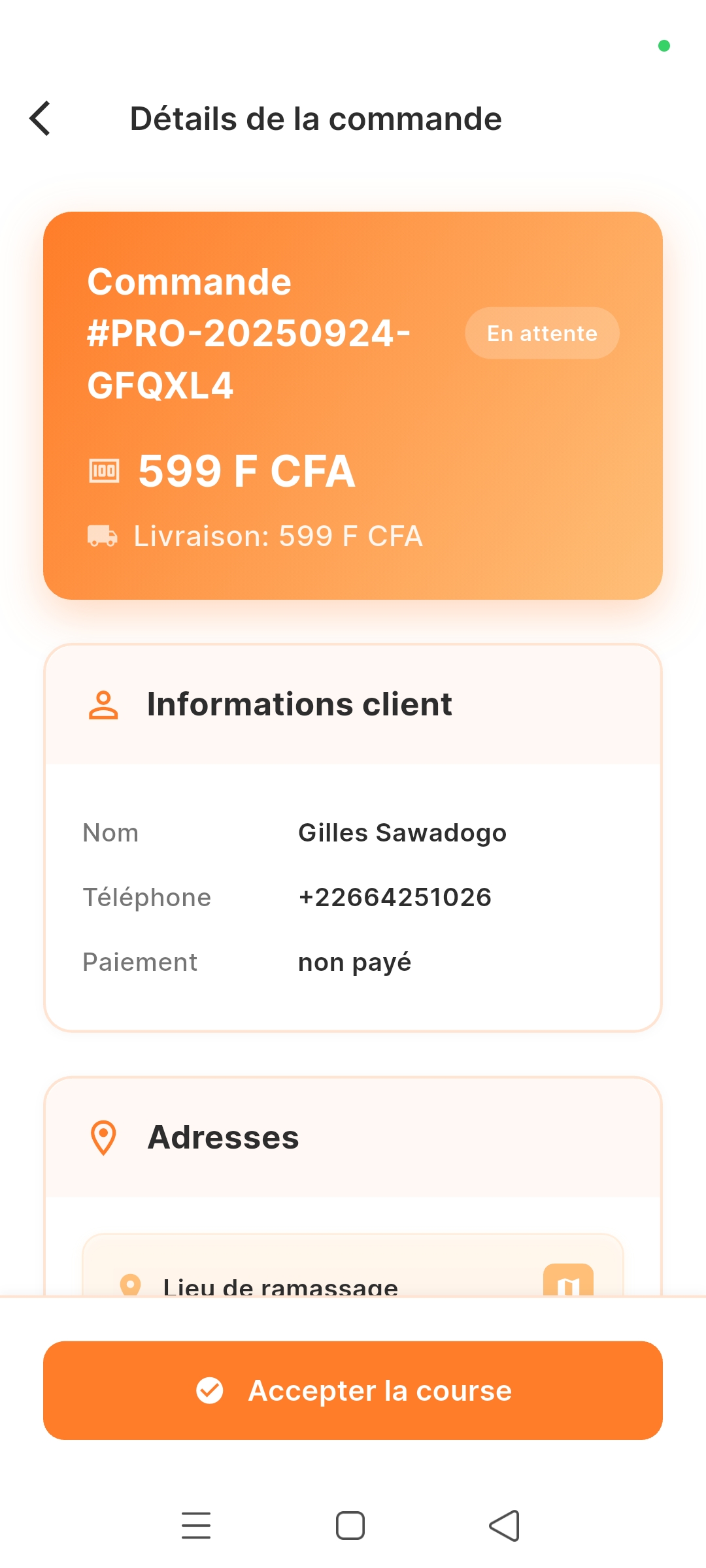706x1568 pixels.
Task: Tap the Détails de la commande title
Action: pyautogui.click(x=316, y=119)
